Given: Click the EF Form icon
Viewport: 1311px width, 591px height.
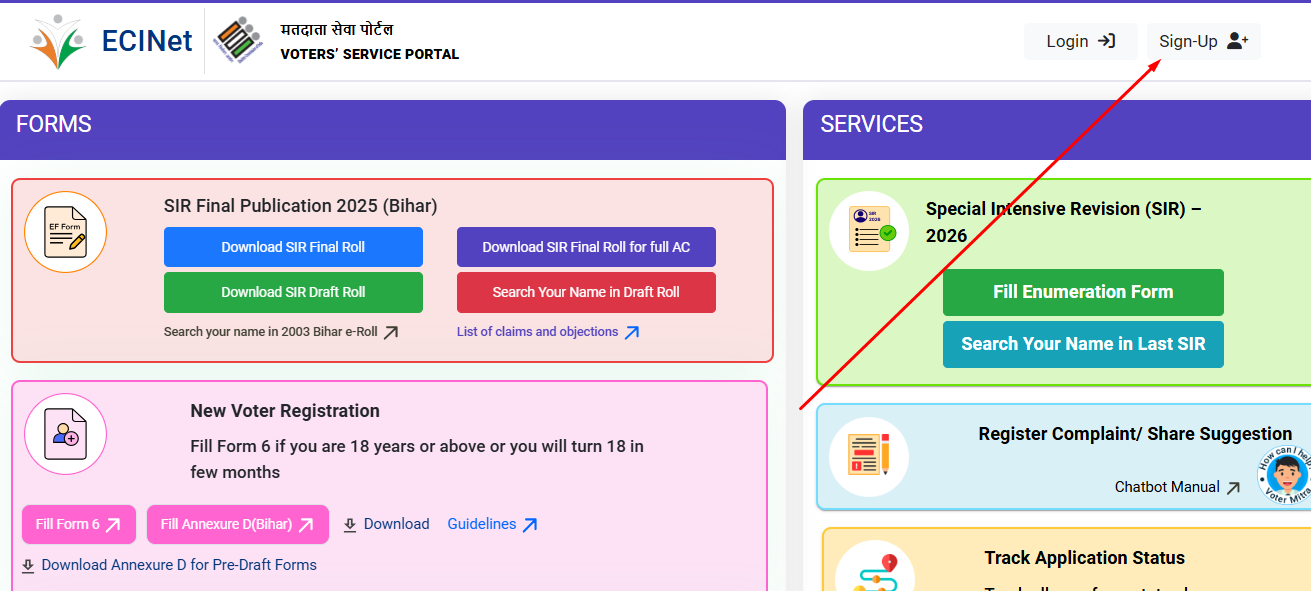Looking at the screenshot, I should (x=65, y=232).
